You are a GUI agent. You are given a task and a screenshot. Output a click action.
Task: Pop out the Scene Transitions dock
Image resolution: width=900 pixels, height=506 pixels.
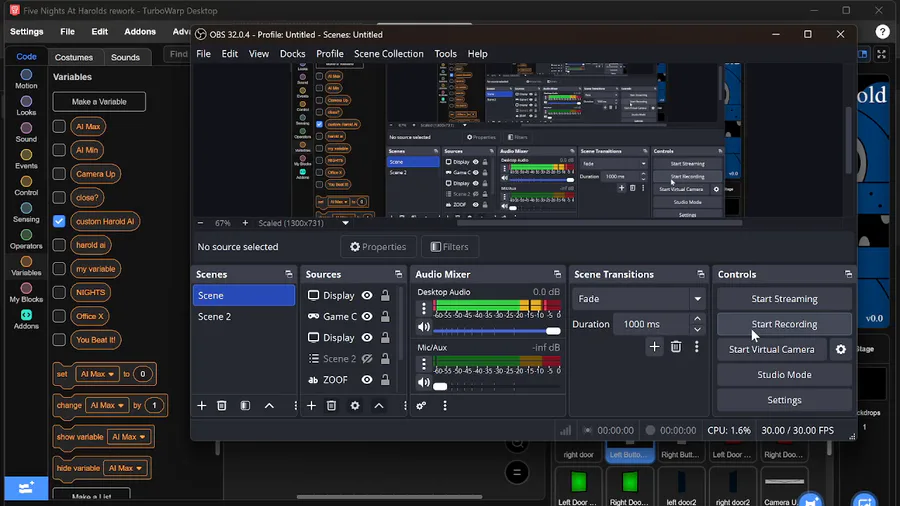click(701, 274)
